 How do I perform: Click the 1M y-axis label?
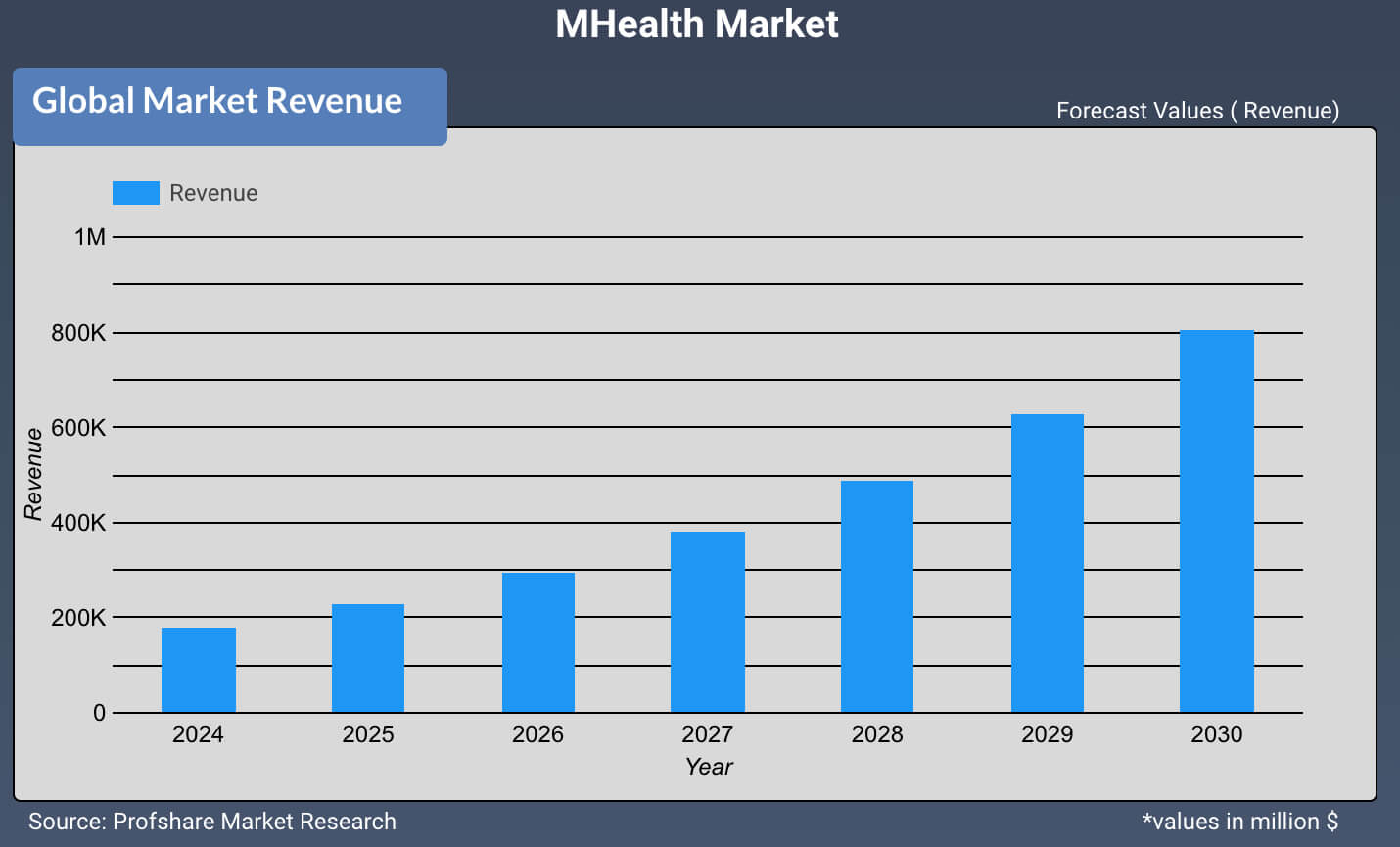coord(90,237)
